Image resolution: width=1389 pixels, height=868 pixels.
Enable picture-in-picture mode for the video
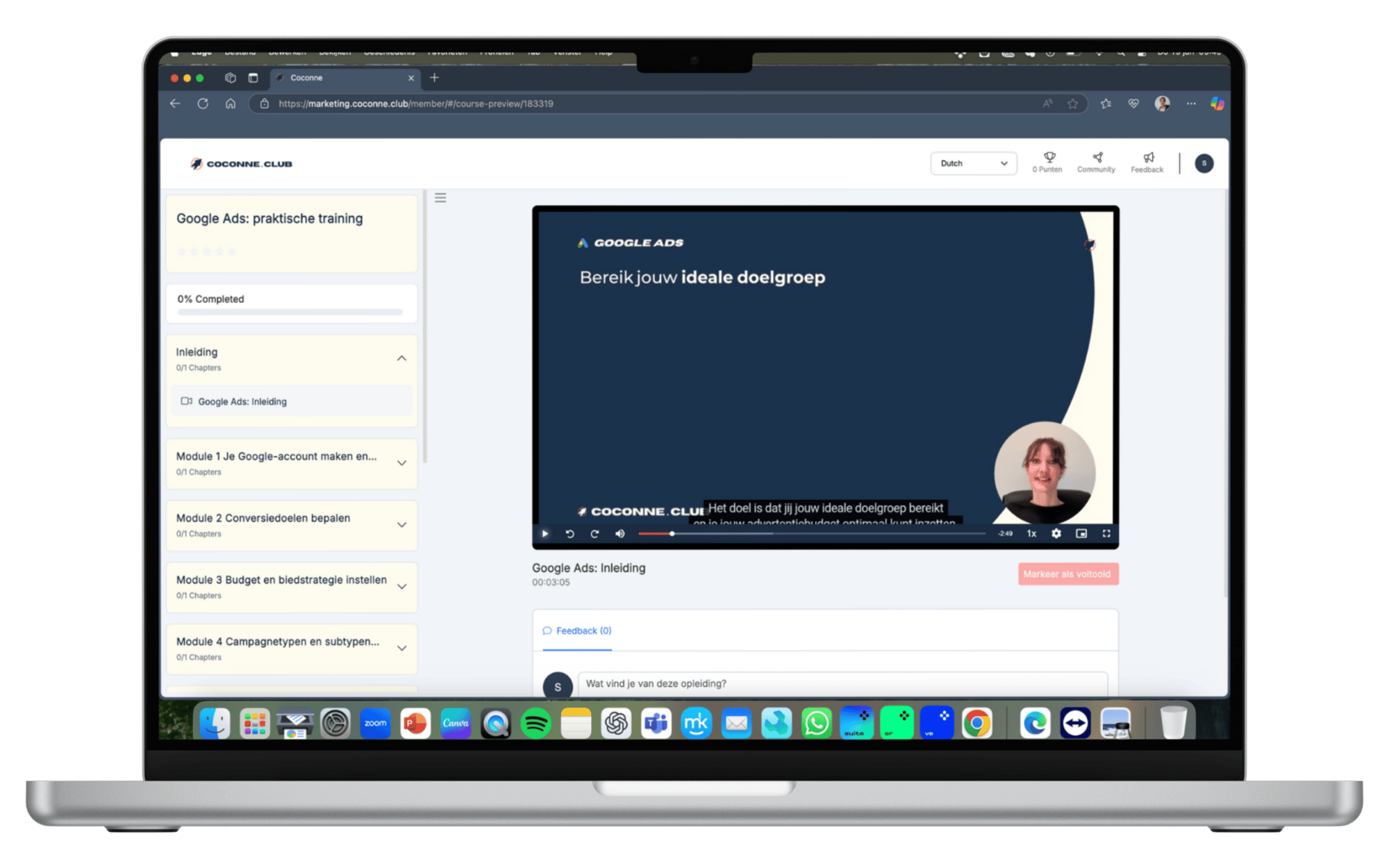1081,533
